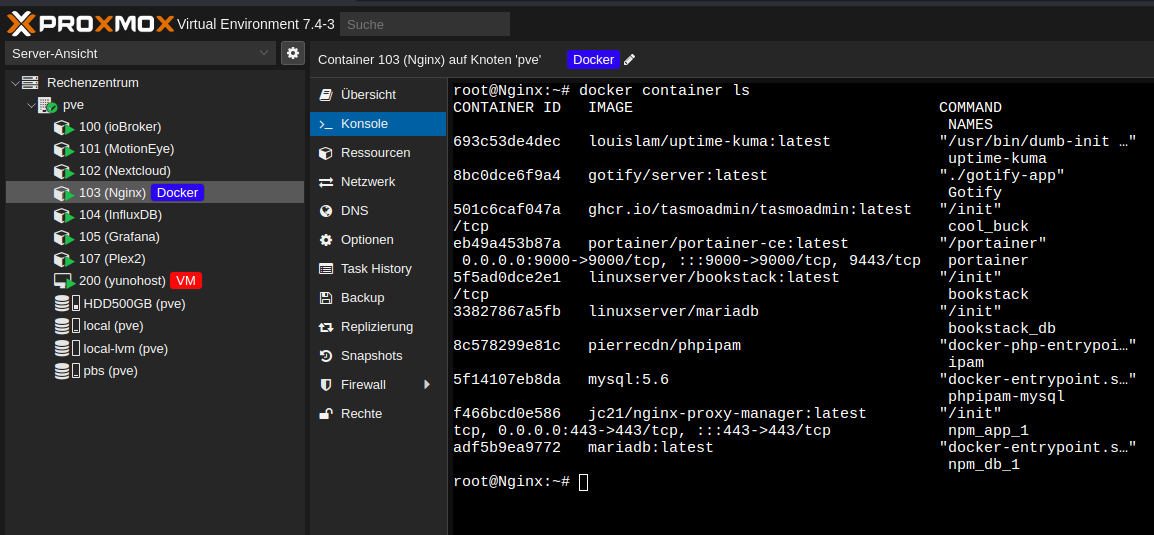Click the pve node icon
The height and width of the screenshot is (535, 1154).
pos(47,104)
